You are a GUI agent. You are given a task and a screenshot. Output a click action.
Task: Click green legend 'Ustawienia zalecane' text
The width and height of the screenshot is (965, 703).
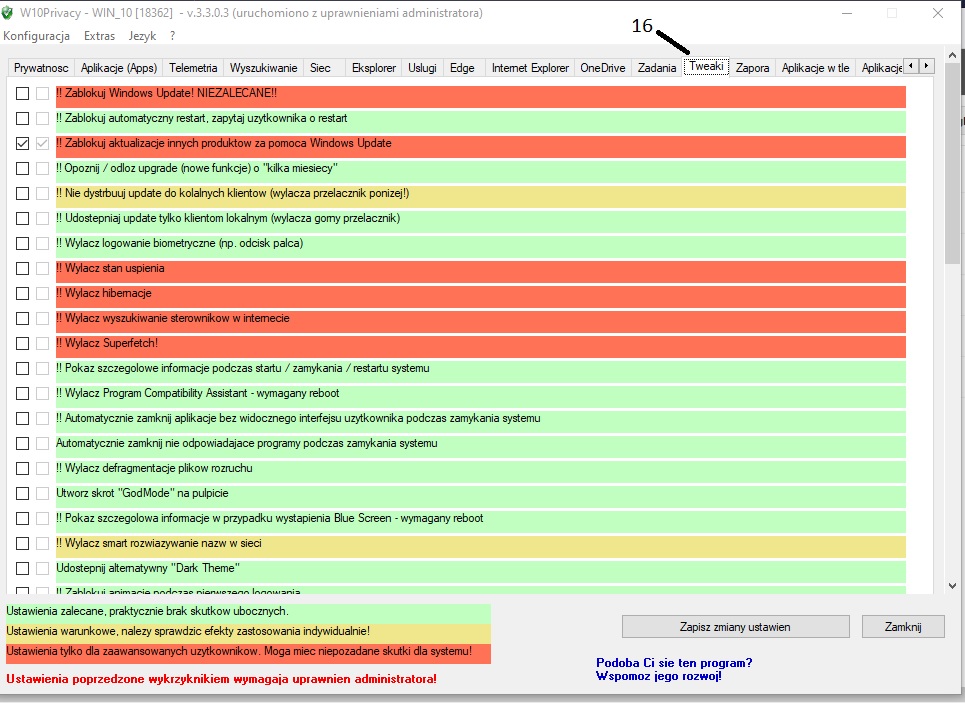point(147,611)
